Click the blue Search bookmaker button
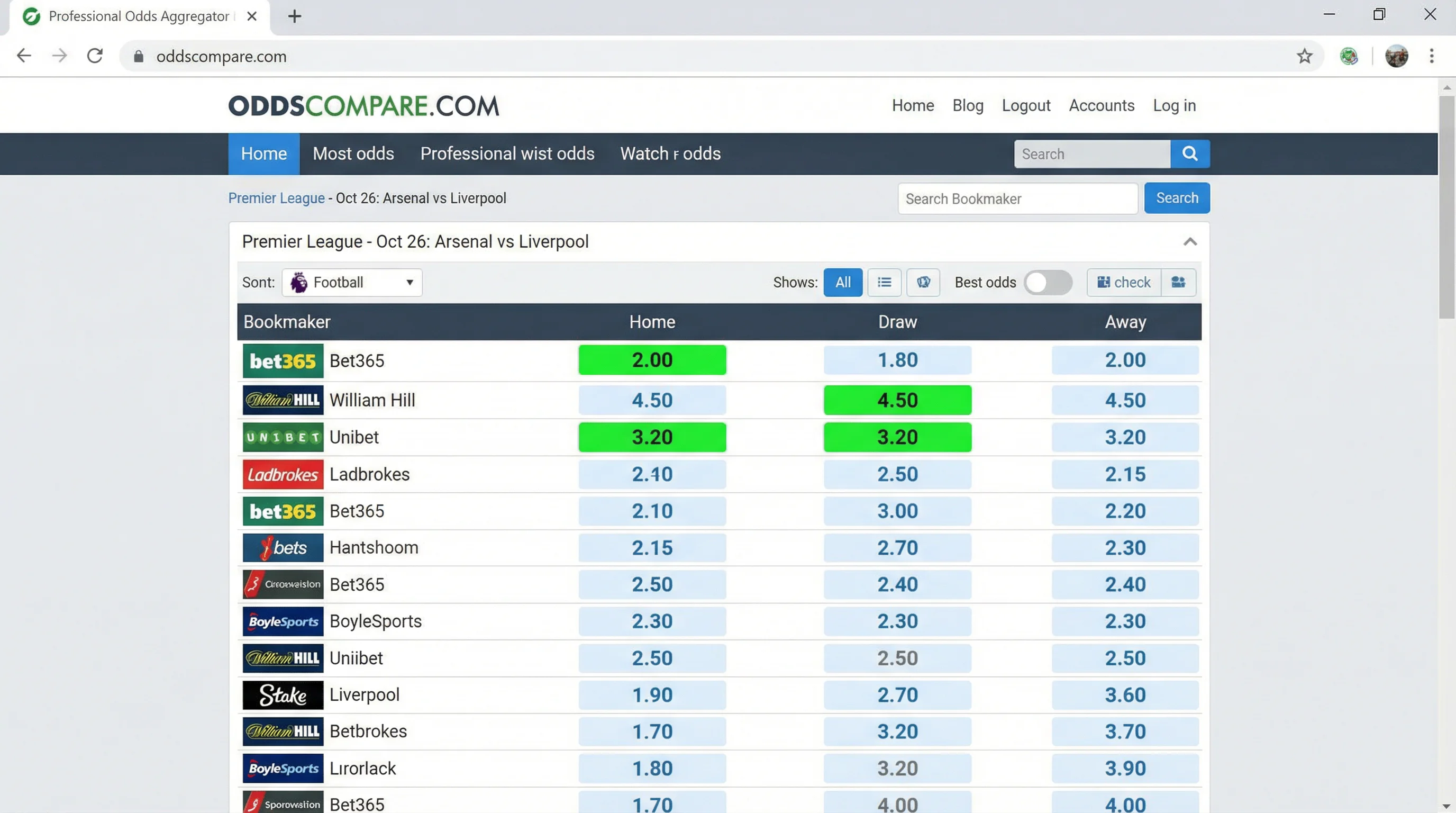This screenshot has width=1456, height=813. [x=1177, y=198]
